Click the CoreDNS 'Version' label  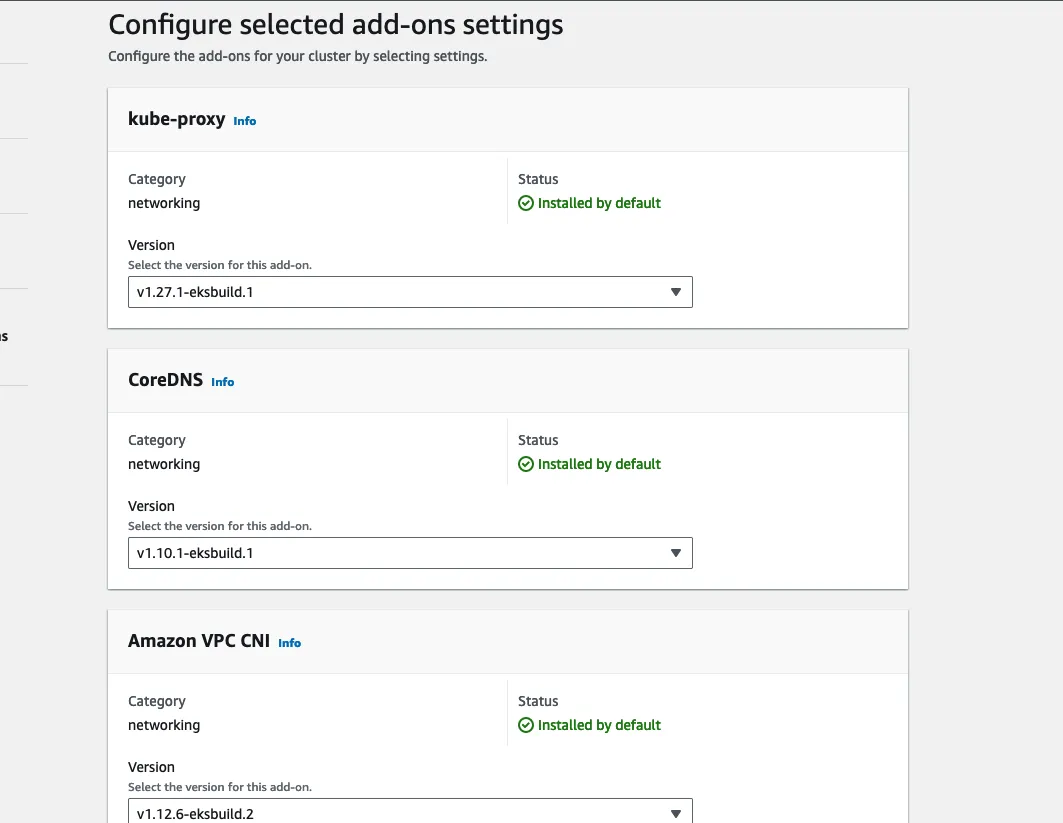(151, 506)
